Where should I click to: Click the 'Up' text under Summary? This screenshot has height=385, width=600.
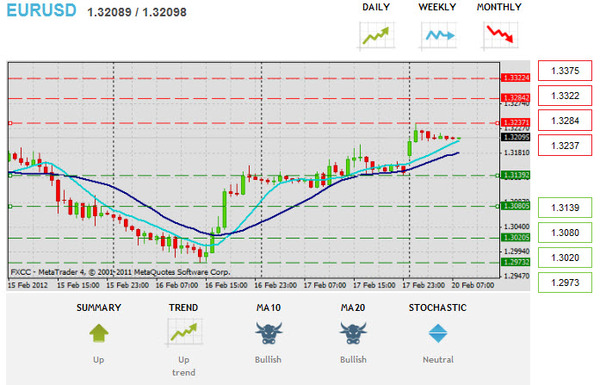[x=99, y=360]
